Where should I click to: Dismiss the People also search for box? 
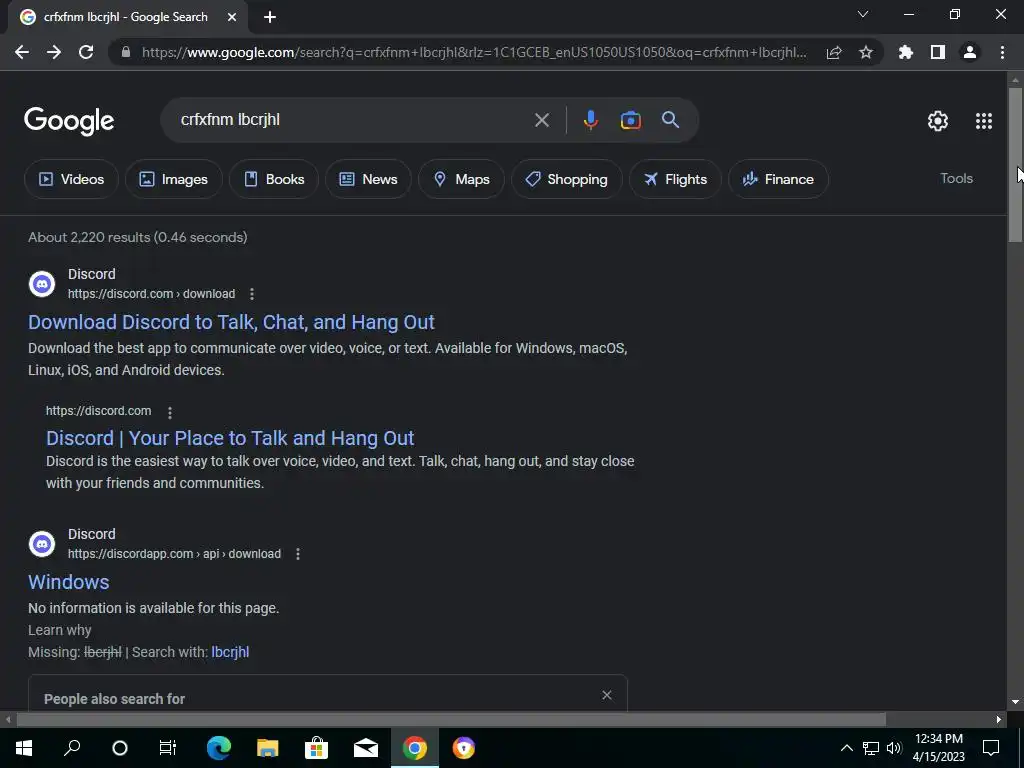pyautogui.click(x=607, y=695)
